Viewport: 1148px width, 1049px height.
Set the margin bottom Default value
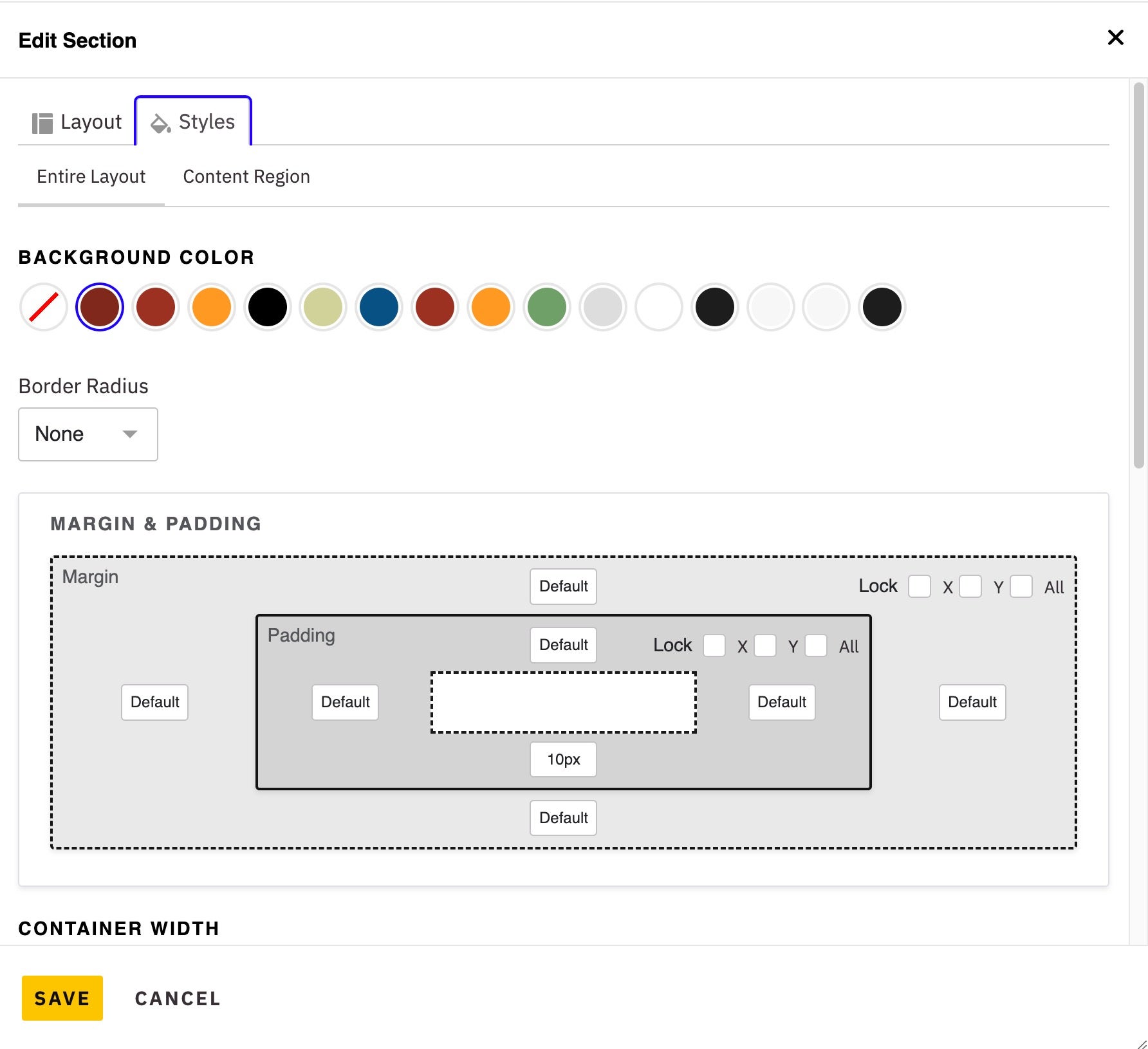pyautogui.click(x=564, y=818)
